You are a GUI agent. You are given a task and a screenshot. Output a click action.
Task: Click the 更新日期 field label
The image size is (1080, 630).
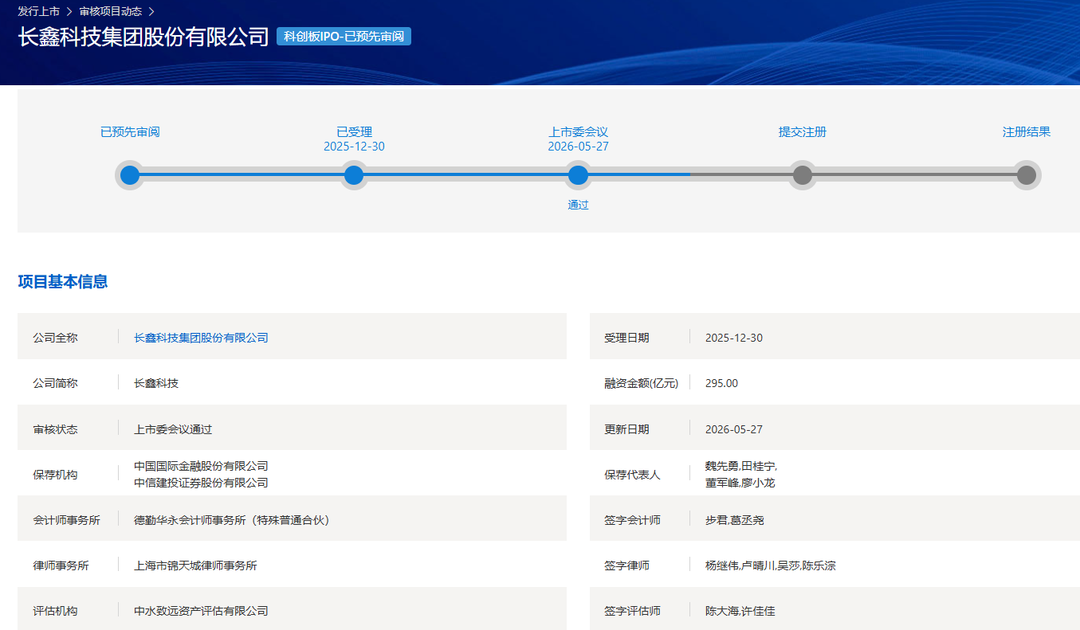pyautogui.click(x=627, y=429)
